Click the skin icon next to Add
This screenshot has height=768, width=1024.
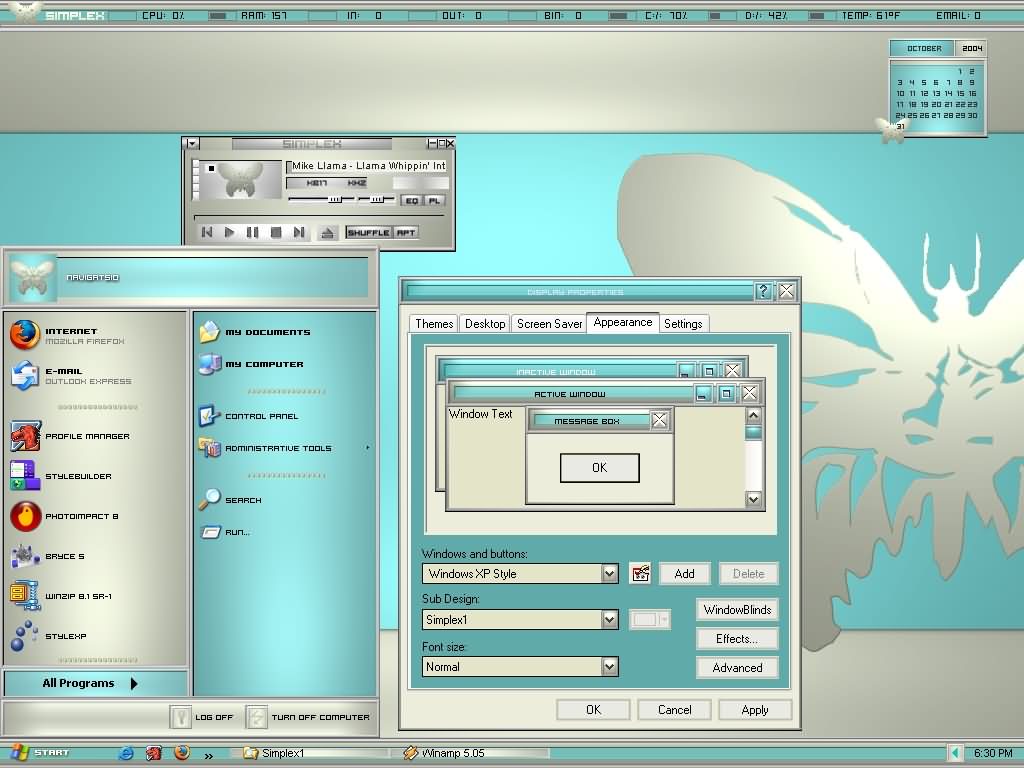[x=641, y=573]
